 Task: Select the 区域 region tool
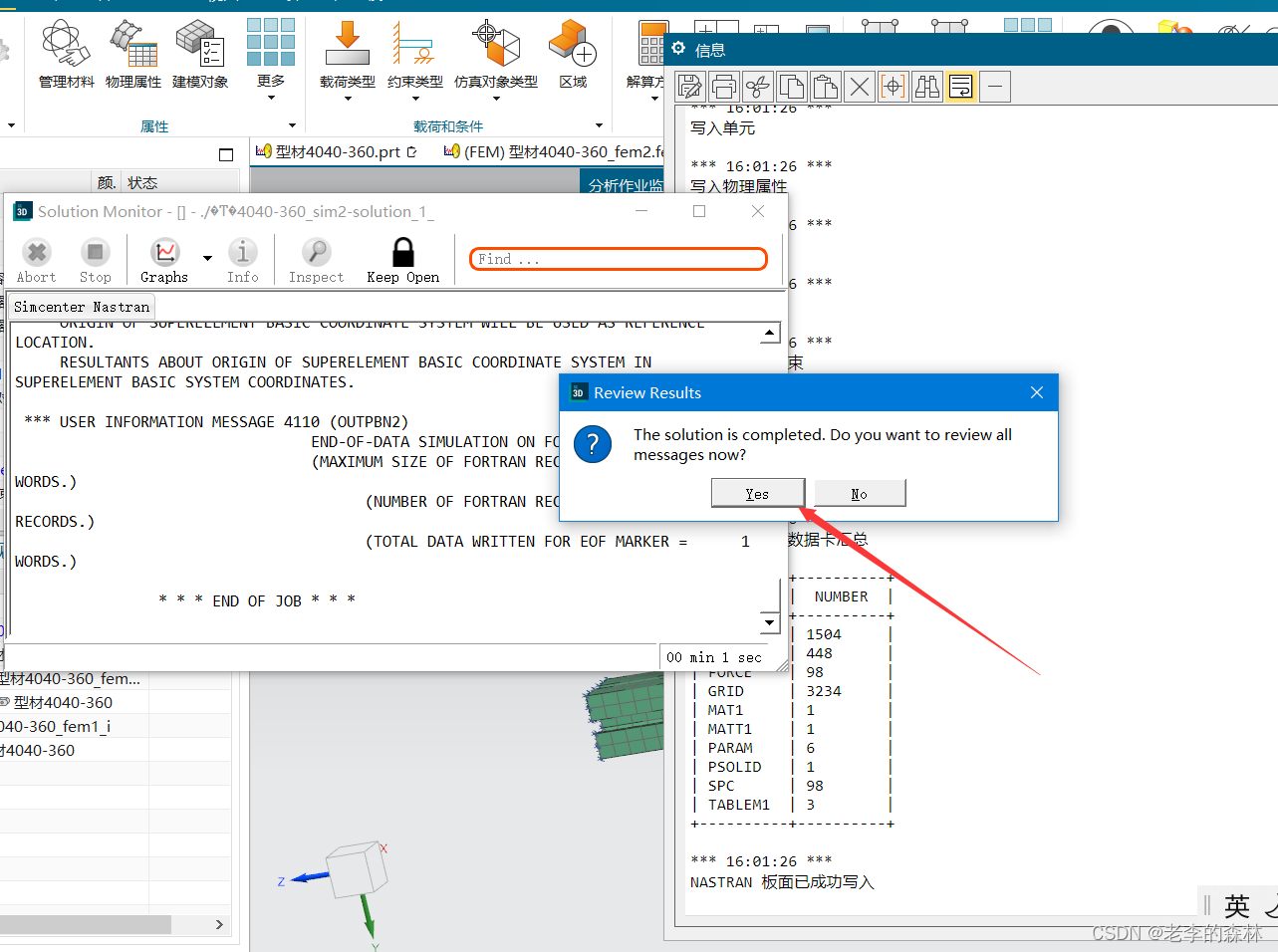pyautogui.click(x=573, y=55)
